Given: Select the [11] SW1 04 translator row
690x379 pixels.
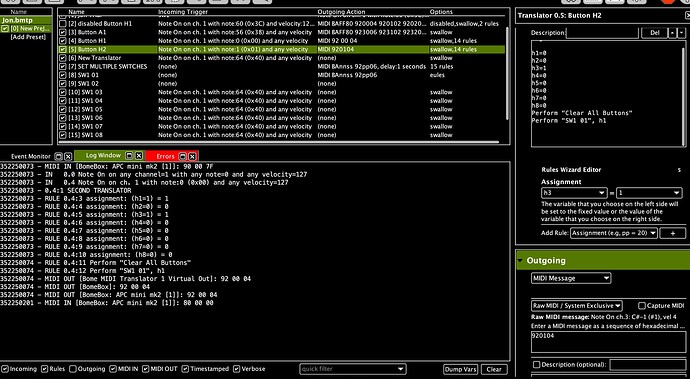Looking at the screenshot, I should click(282, 101).
